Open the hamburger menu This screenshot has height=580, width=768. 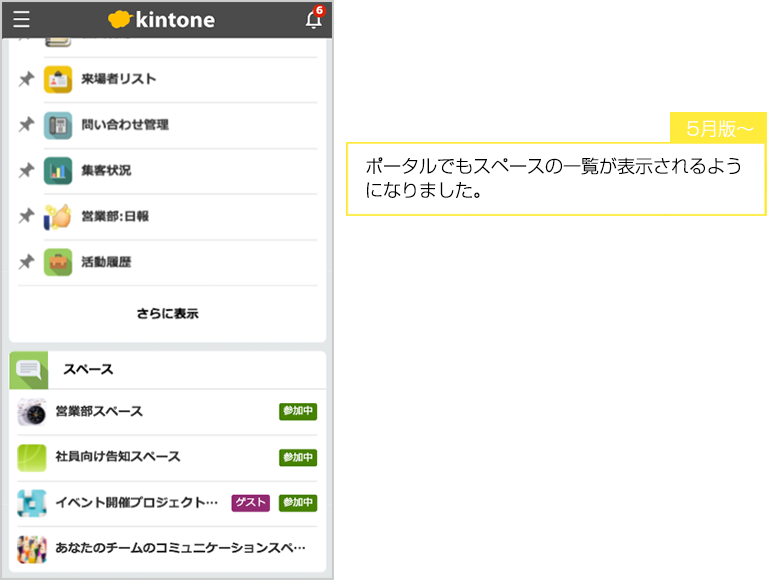[x=22, y=19]
